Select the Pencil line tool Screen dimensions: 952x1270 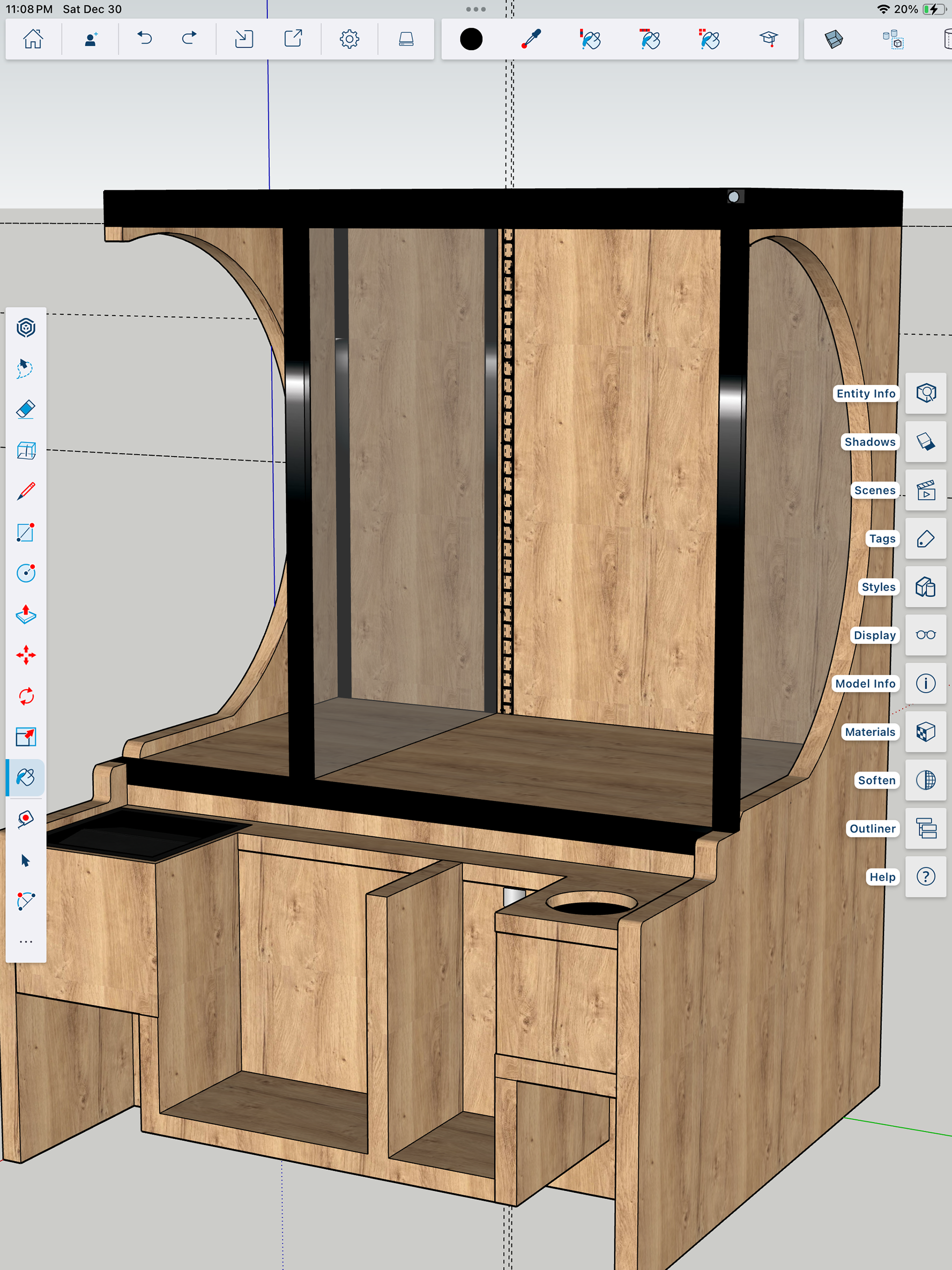[x=26, y=491]
